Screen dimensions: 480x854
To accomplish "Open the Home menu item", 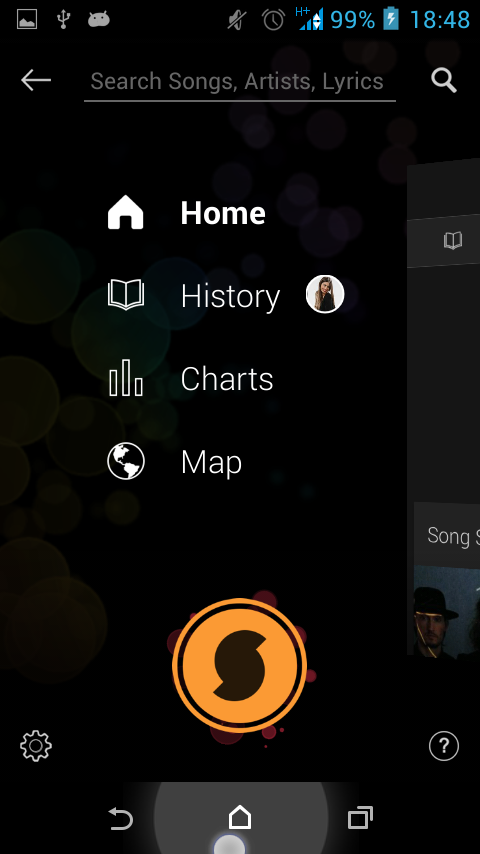I will pos(223,212).
